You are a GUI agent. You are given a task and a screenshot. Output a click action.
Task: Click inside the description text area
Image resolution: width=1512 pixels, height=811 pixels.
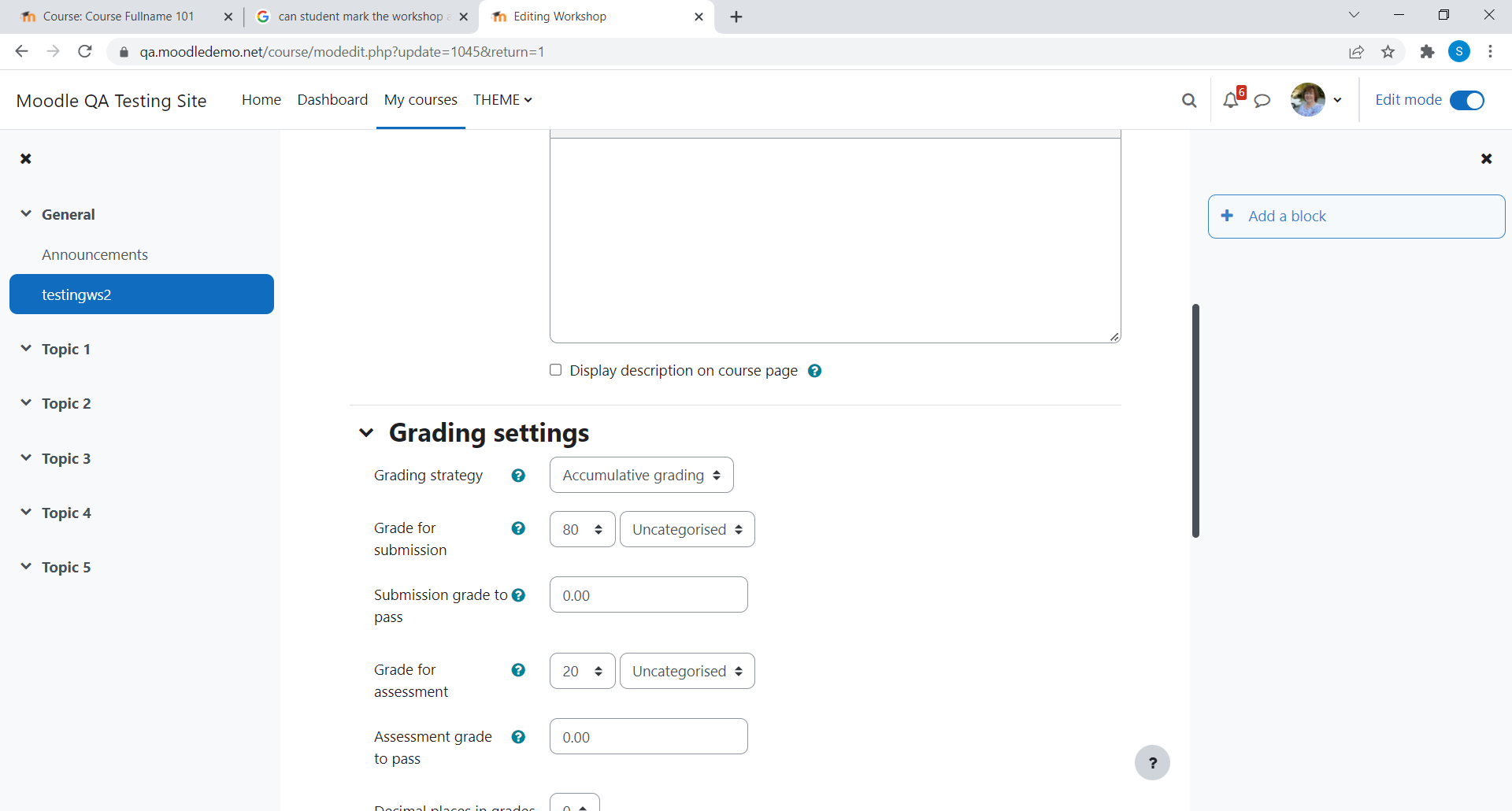(x=835, y=240)
